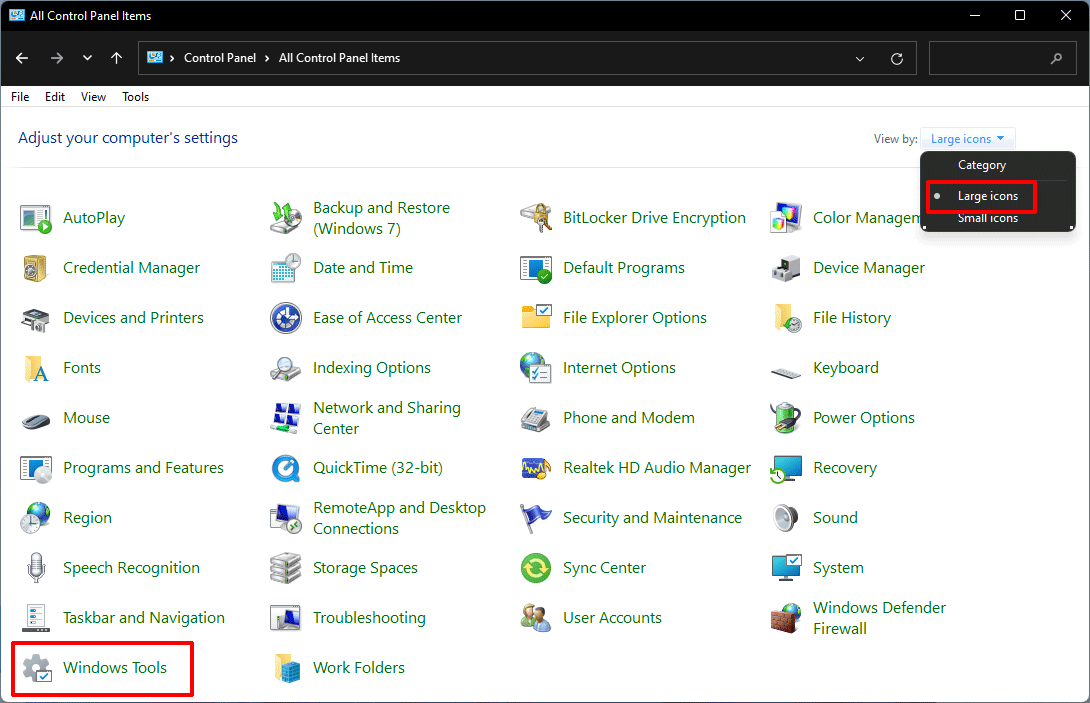
Task: Open Windows Defender Firewall settings
Action: click(879, 617)
